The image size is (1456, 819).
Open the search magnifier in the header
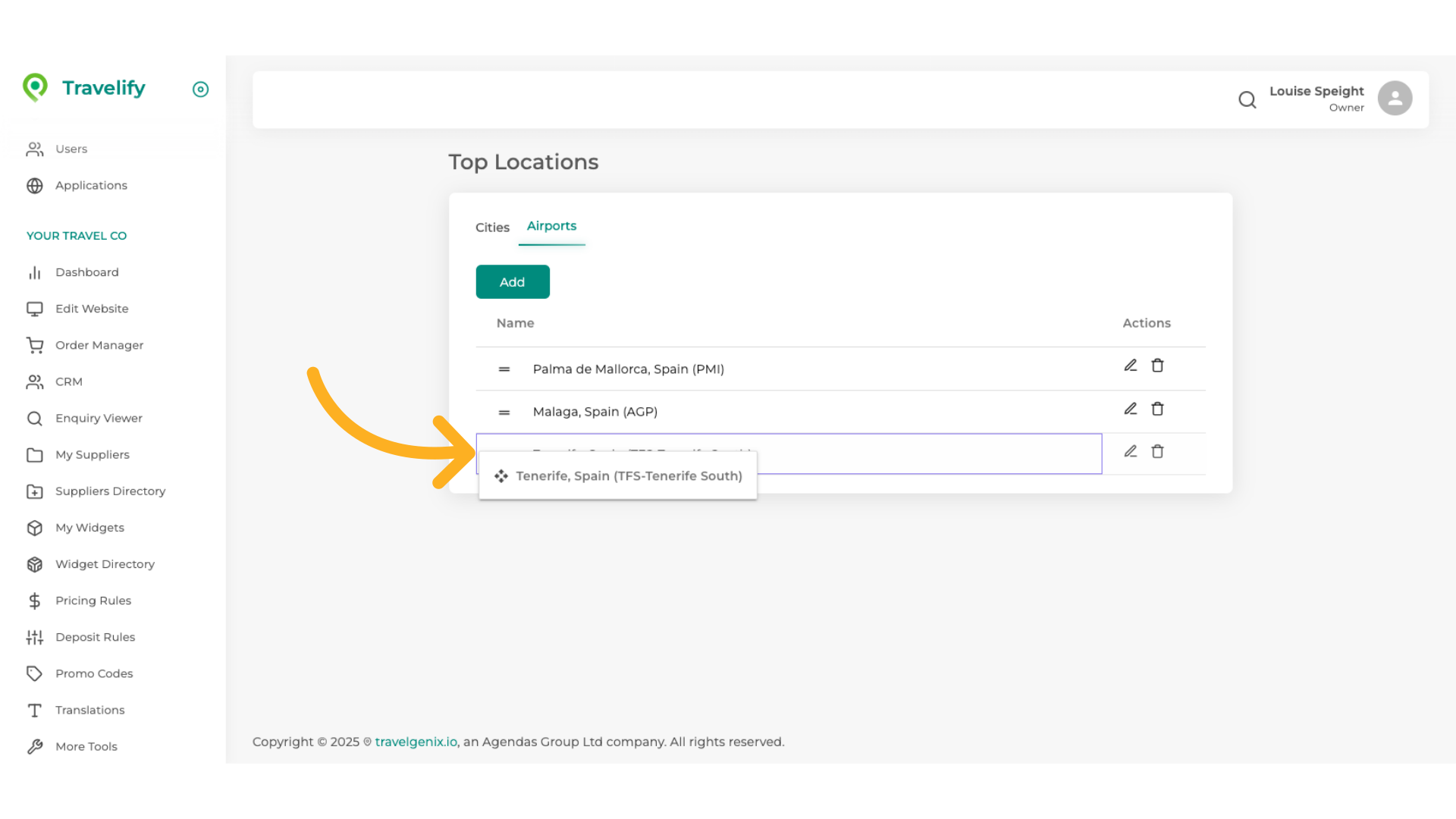tap(1247, 99)
